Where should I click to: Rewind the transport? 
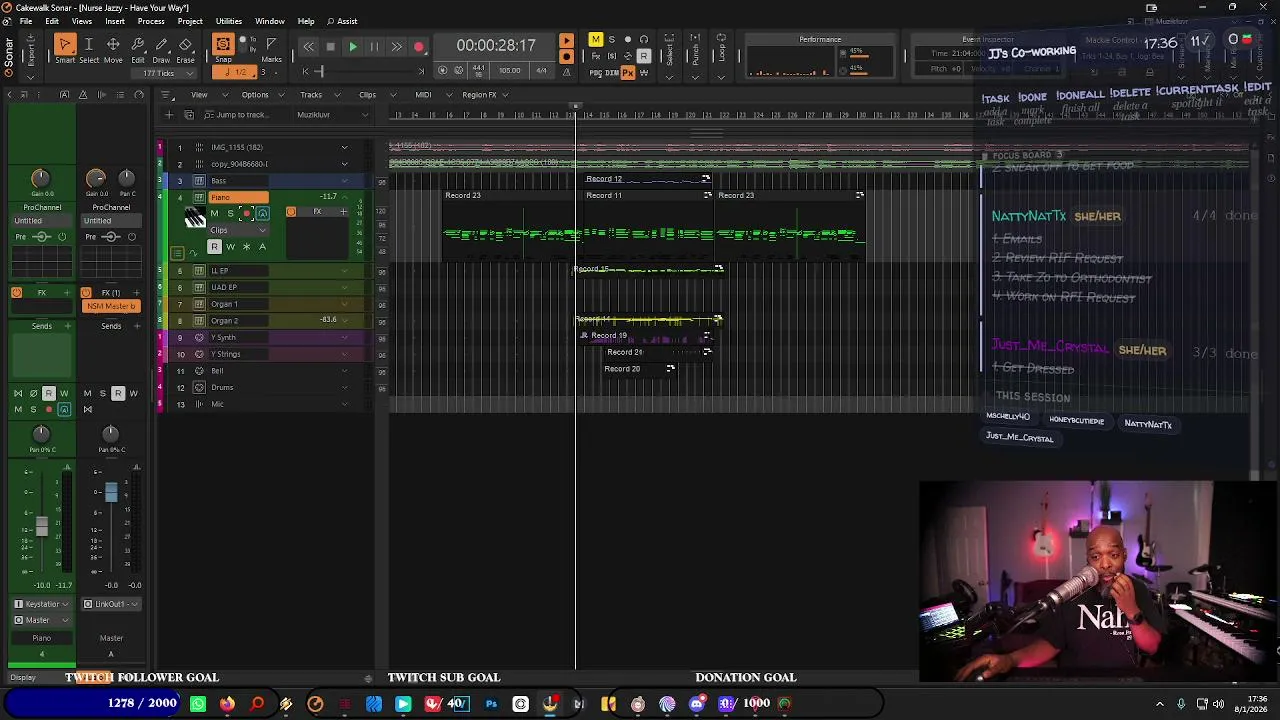(x=308, y=47)
